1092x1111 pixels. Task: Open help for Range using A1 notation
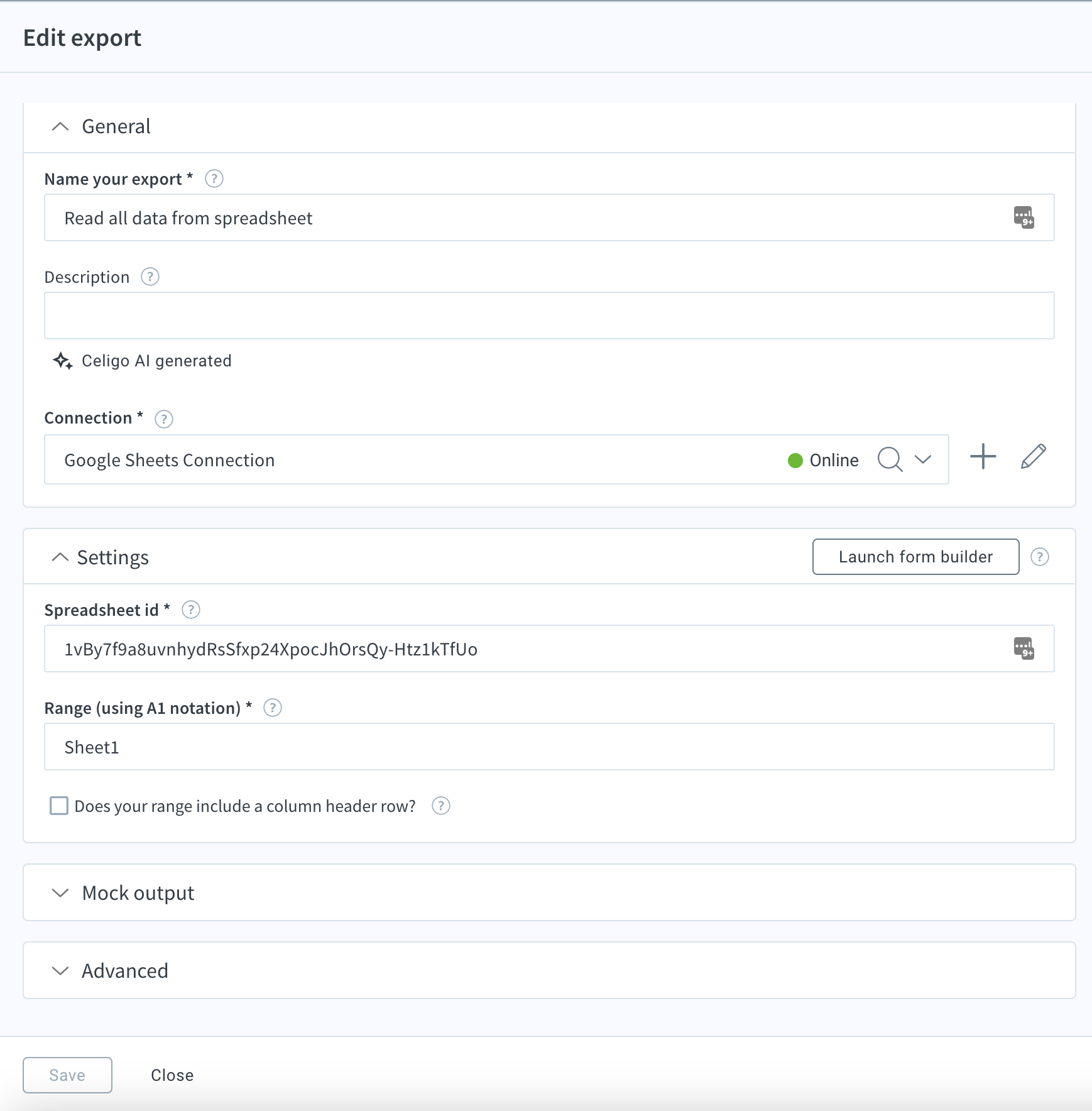pos(273,708)
